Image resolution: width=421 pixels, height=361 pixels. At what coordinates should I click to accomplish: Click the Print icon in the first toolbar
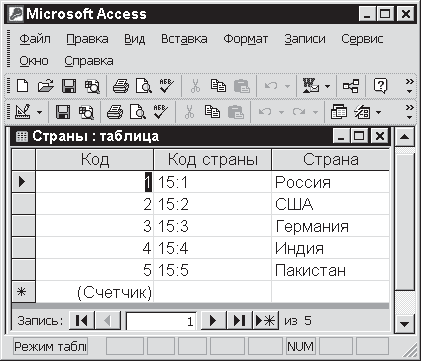point(120,86)
